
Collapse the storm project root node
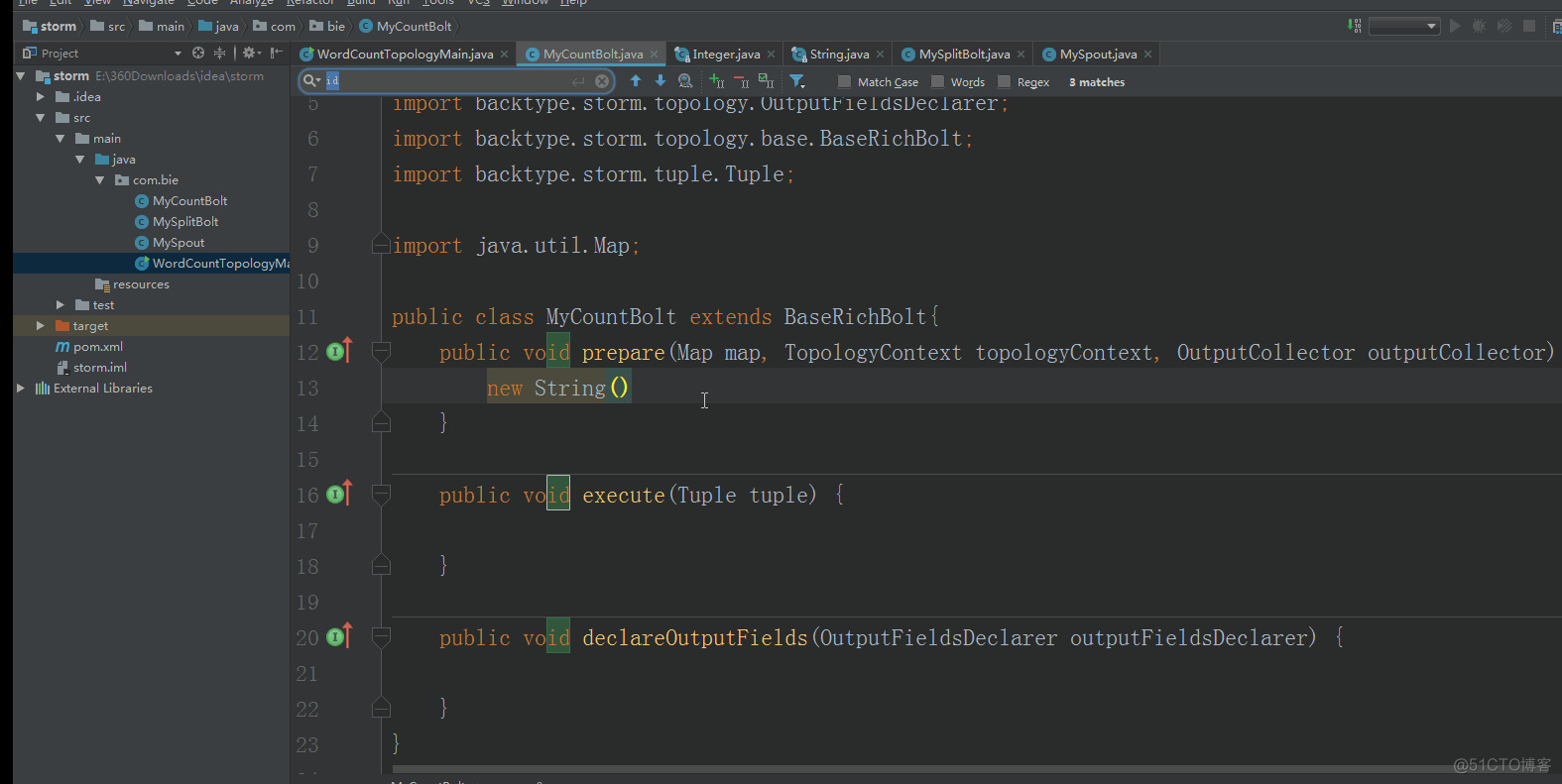(x=21, y=75)
